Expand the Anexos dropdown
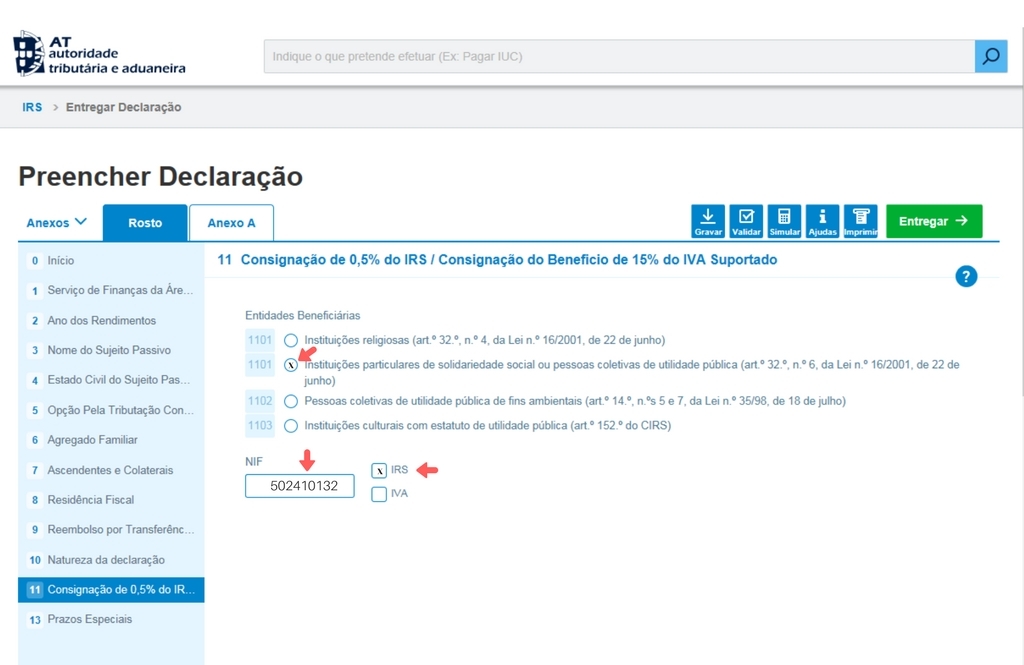The width and height of the screenshot is (1024, 665). pyautogui.click(x=57, y=223)
